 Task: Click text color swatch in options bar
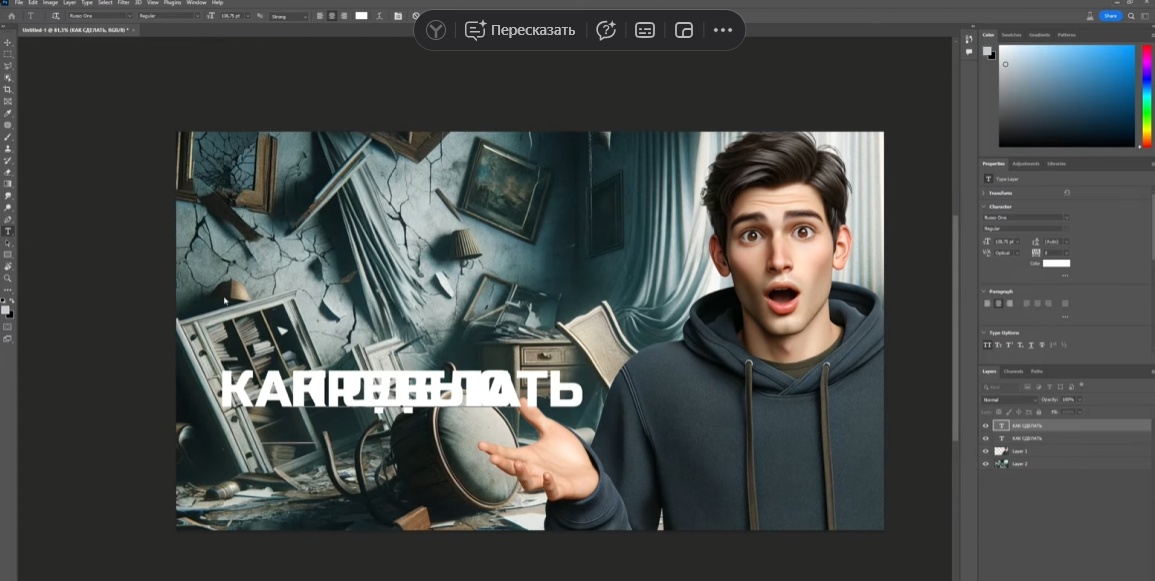(361, 15)
